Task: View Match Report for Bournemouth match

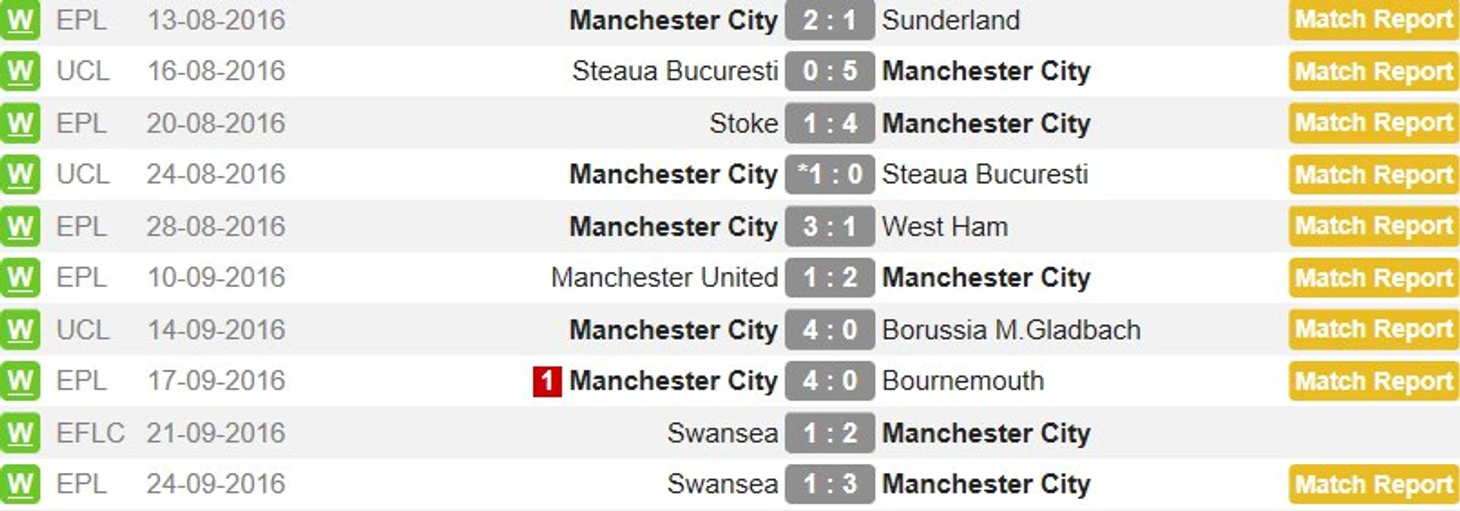Action: pos(1374,381)
